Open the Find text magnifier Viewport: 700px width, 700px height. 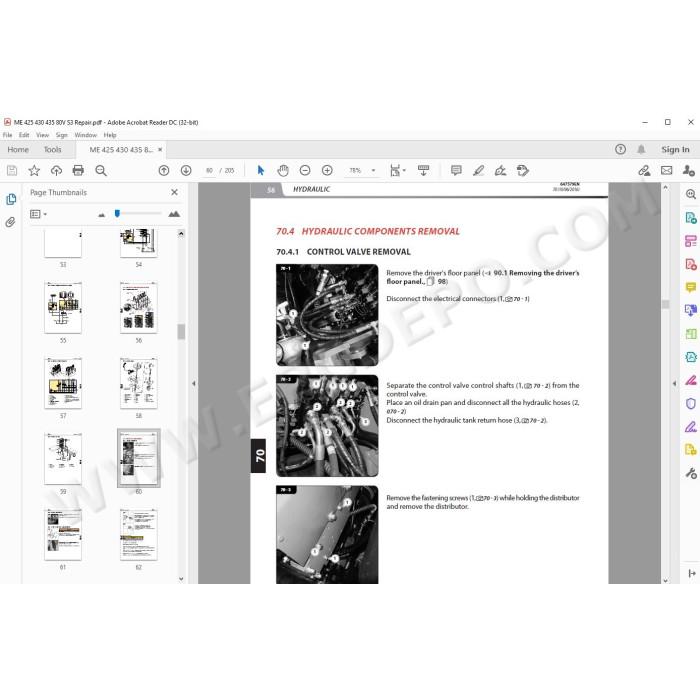click(x=101, y=170)
